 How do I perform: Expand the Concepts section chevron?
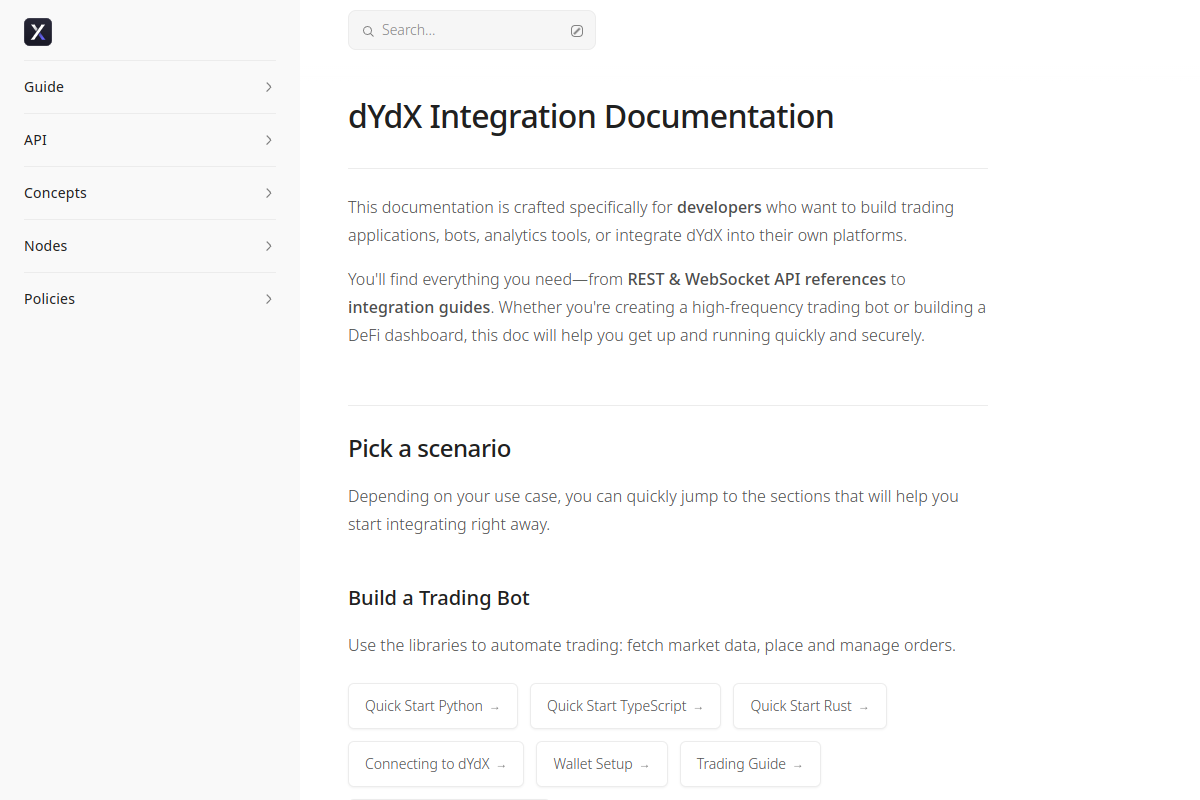point(268,193)
